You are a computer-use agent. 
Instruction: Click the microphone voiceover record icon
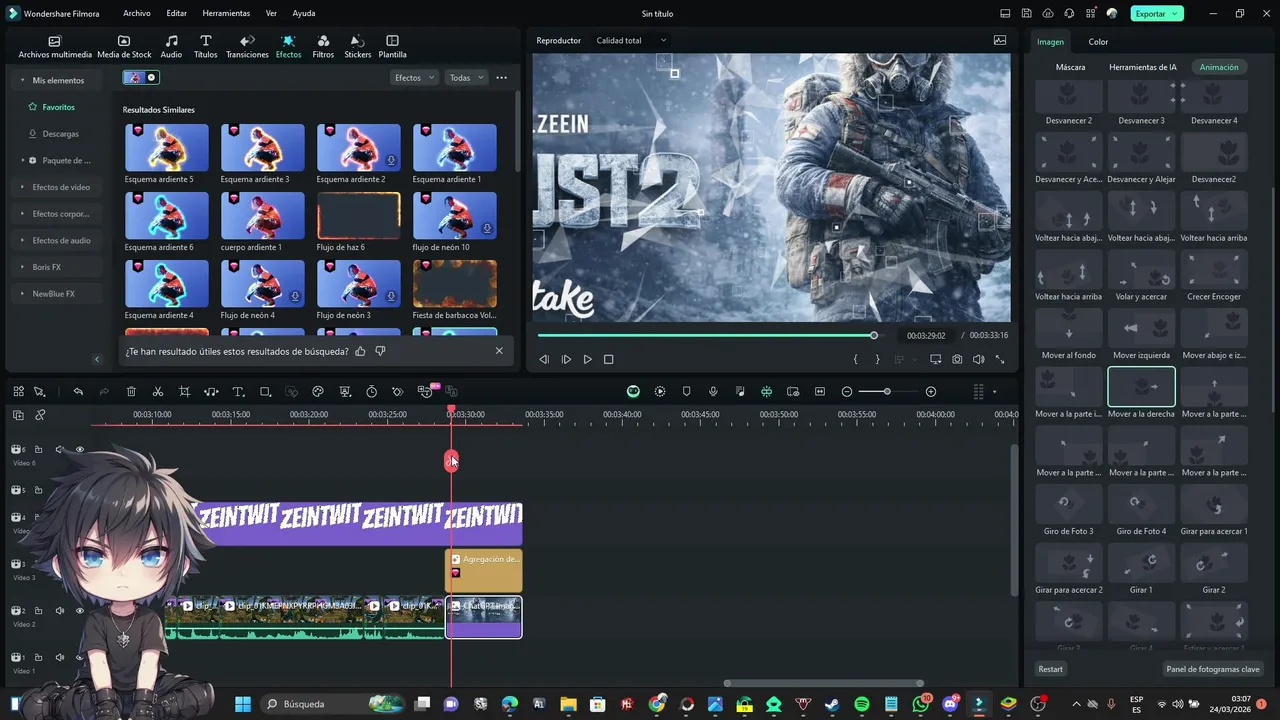coord(713,391)
